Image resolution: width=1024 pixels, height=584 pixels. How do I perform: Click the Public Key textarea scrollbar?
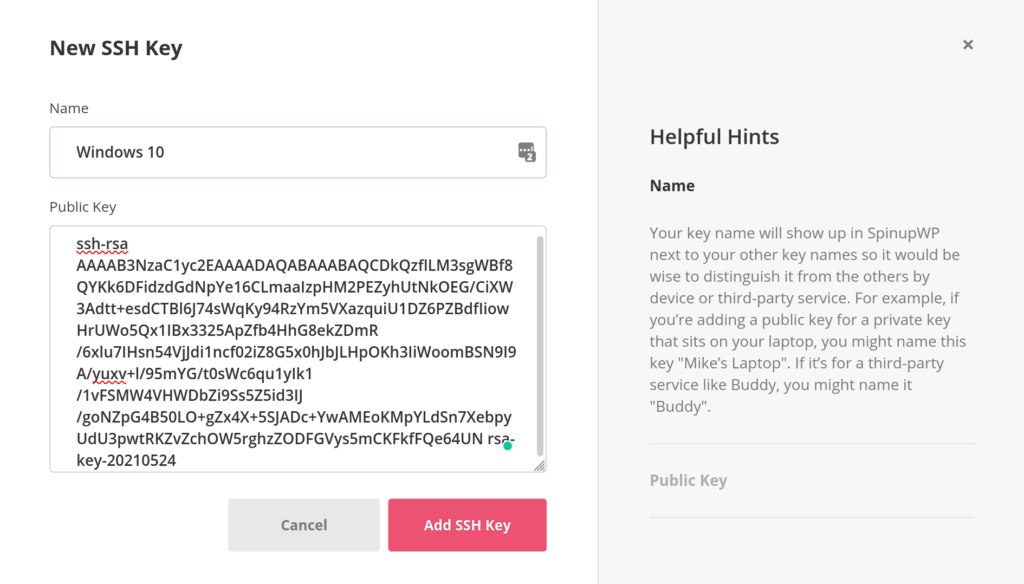pos(540,346)
